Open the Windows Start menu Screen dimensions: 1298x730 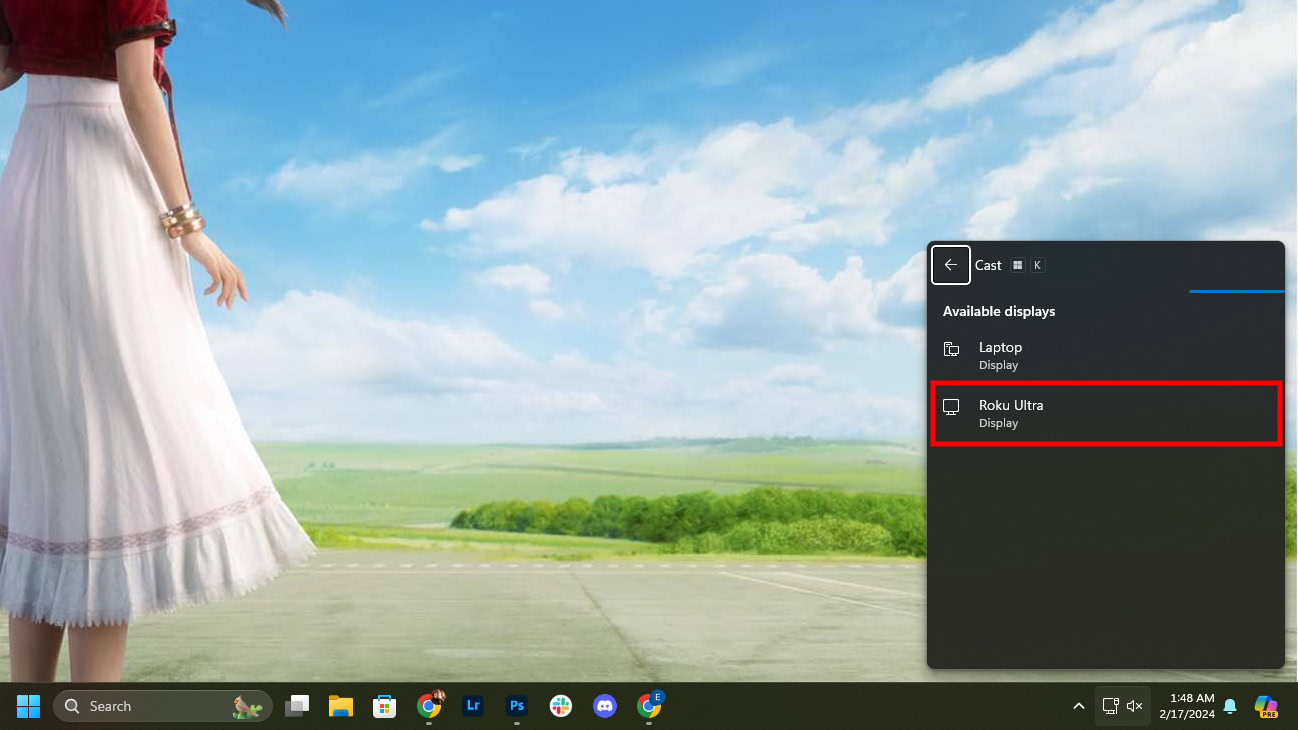coord(28,706)
